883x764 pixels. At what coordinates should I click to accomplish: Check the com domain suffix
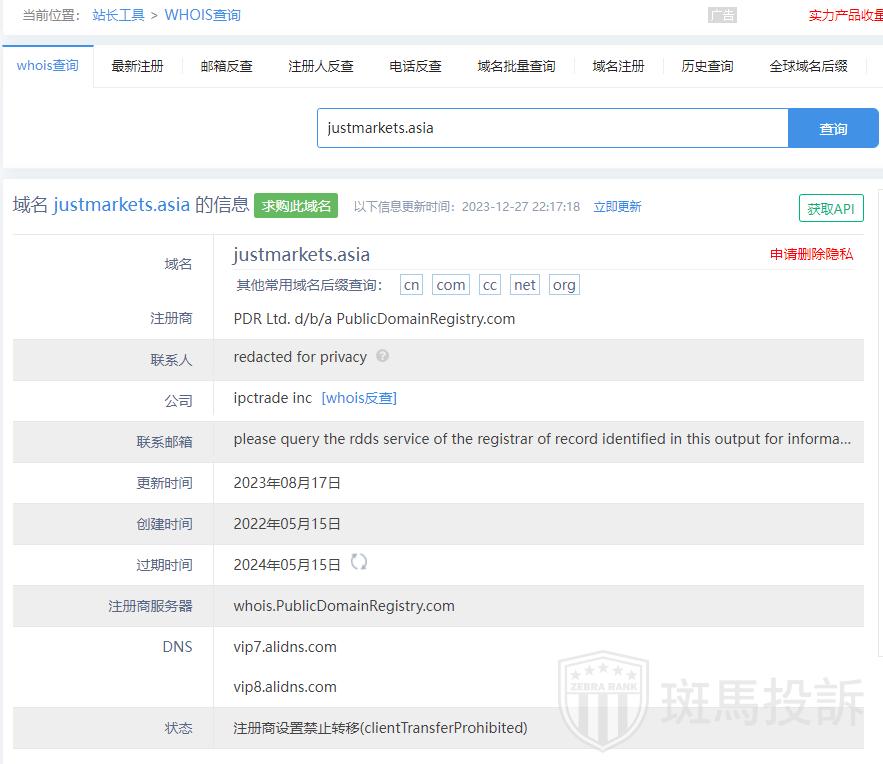pyautogui.click(x=451, y=285)
